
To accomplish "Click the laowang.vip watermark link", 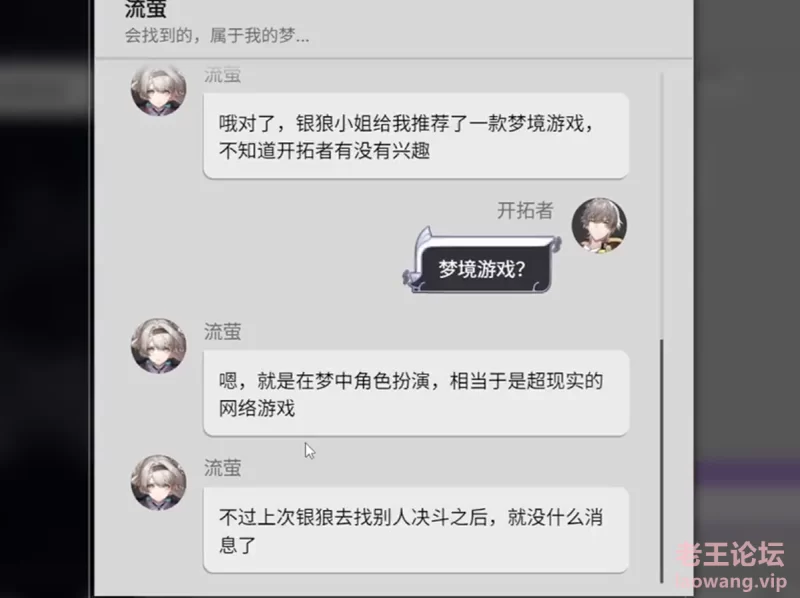I will [x=731, y=581].
